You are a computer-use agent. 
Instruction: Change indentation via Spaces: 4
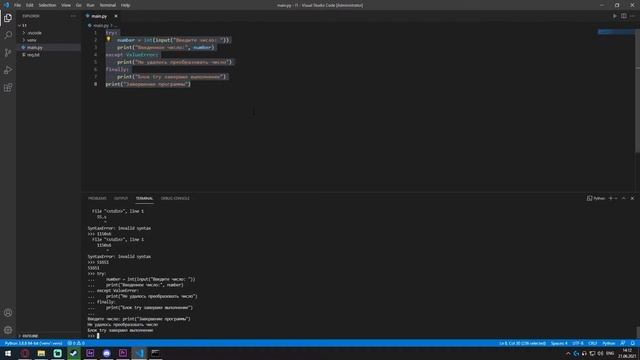pyautogui.click(x=559, y=343)
